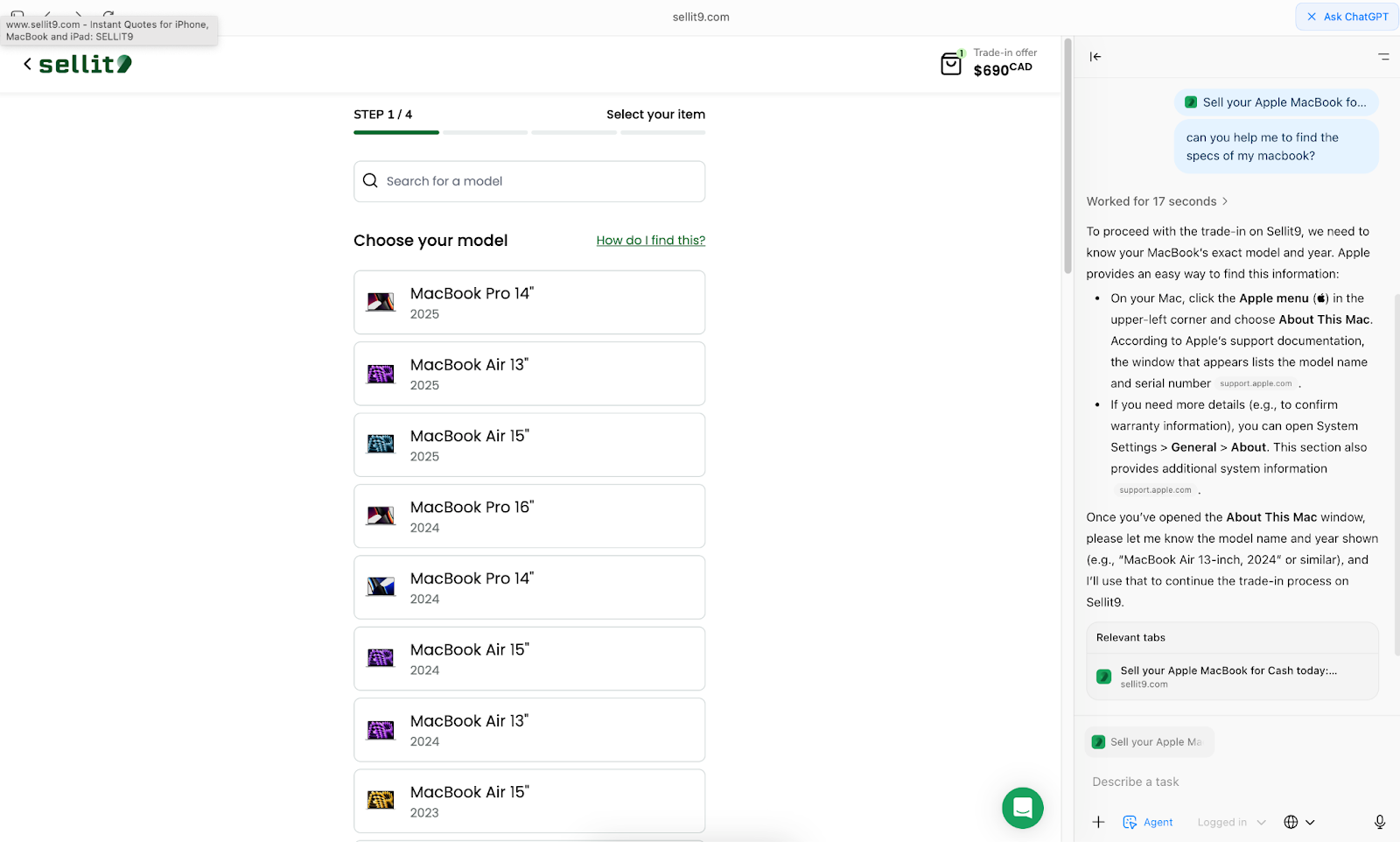This screenshot has height=842, width=1400.
Task: Click the Agent mode icon
Action: click(1130, 822)
